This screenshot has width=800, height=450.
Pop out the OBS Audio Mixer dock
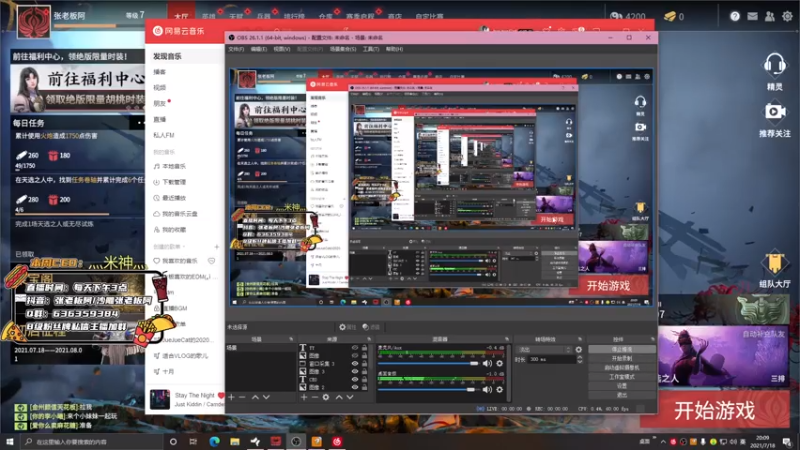tap(506, 339)
